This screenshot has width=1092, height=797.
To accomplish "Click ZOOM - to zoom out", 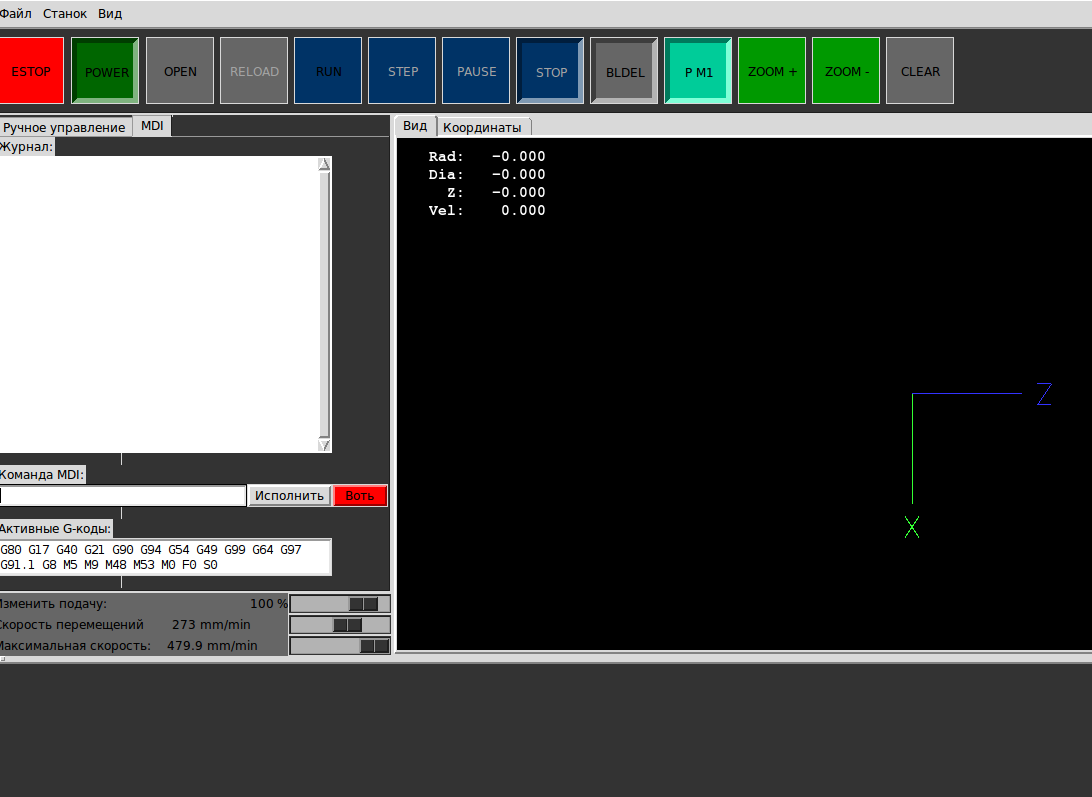I will [x=846, y=70].
